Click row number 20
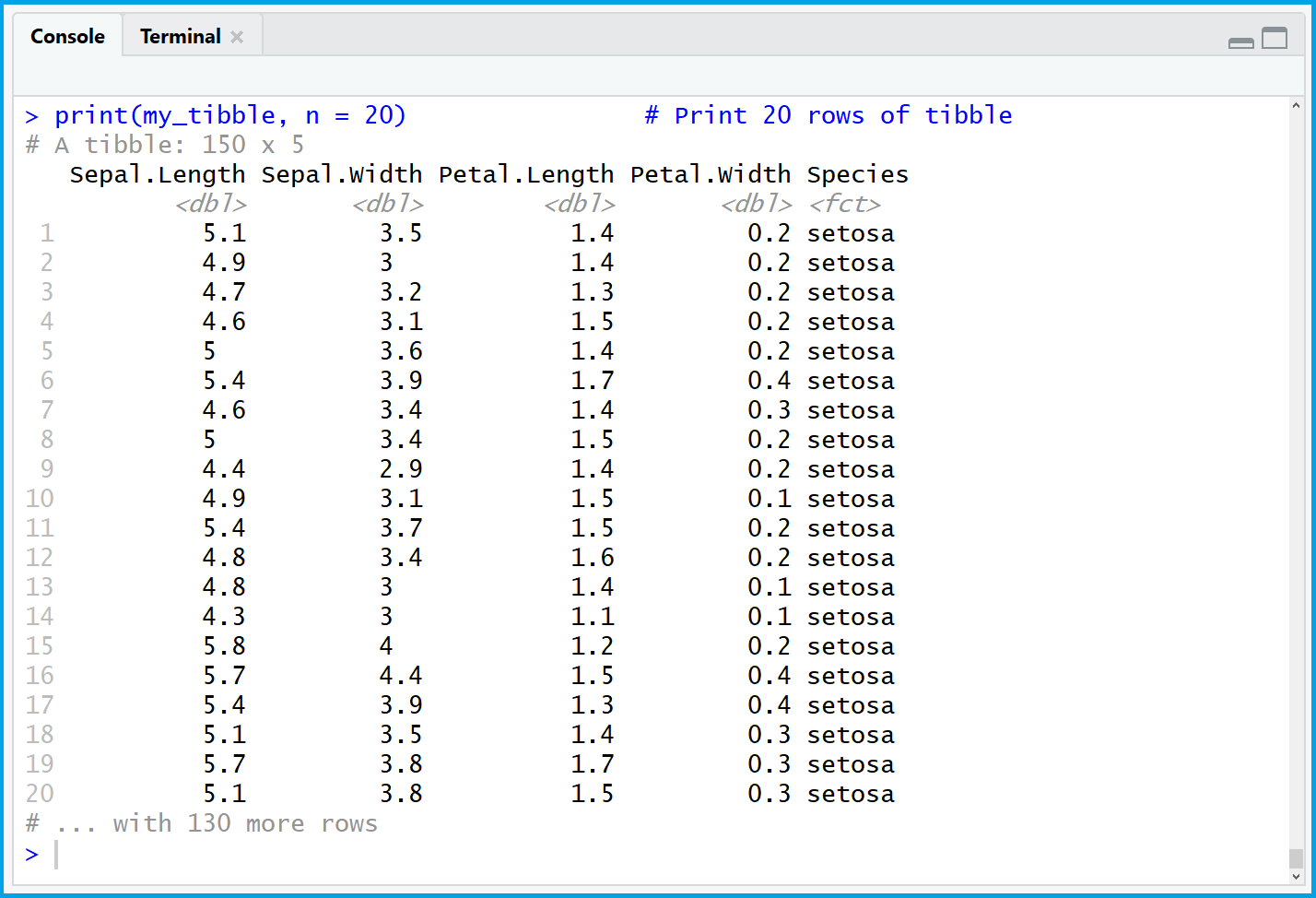1316x898 pixels. [40, 794]
